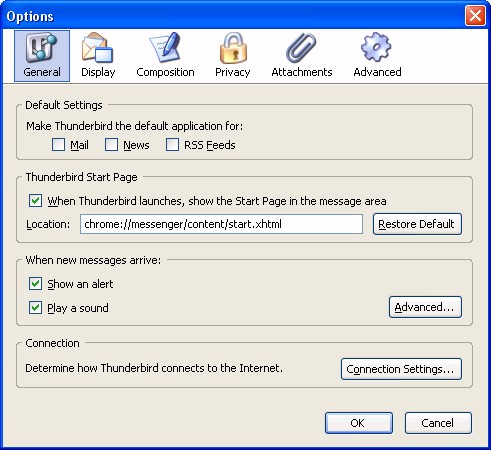Open the Attachments paperclip icon
The width and height of the screenshot is (491, 450).
coord(301,48)
